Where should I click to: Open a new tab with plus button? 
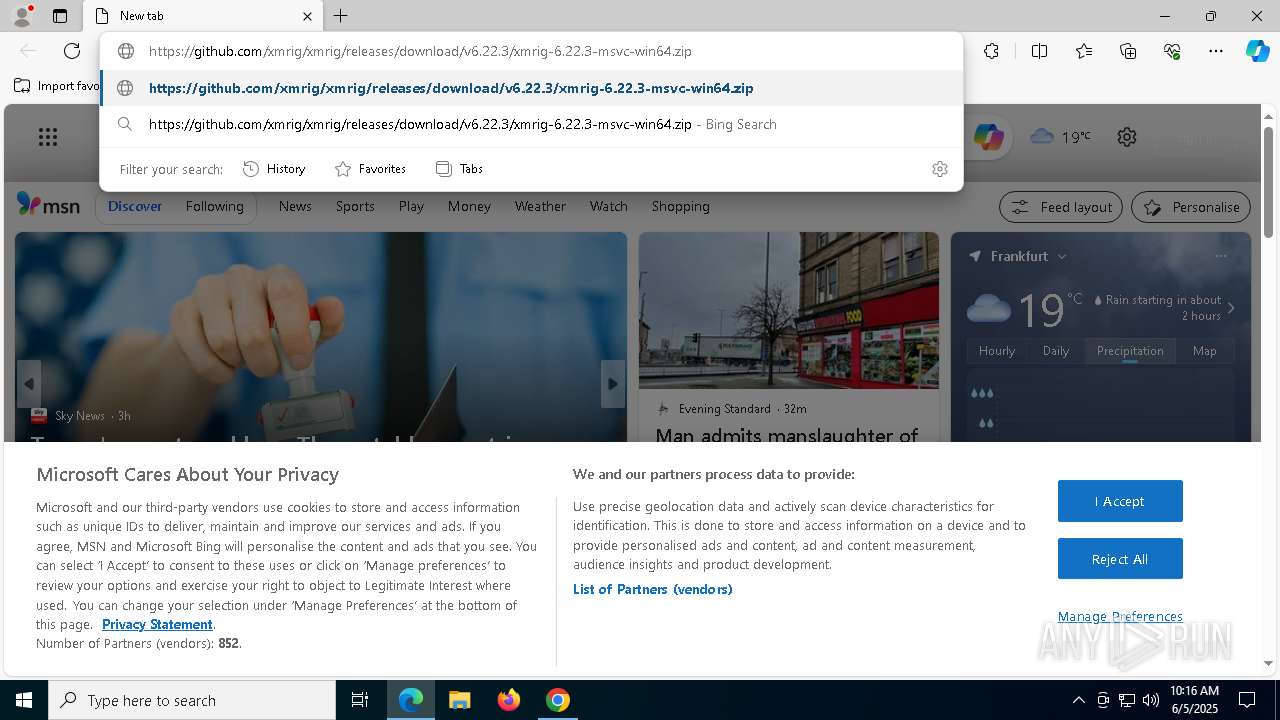point(341,16)
